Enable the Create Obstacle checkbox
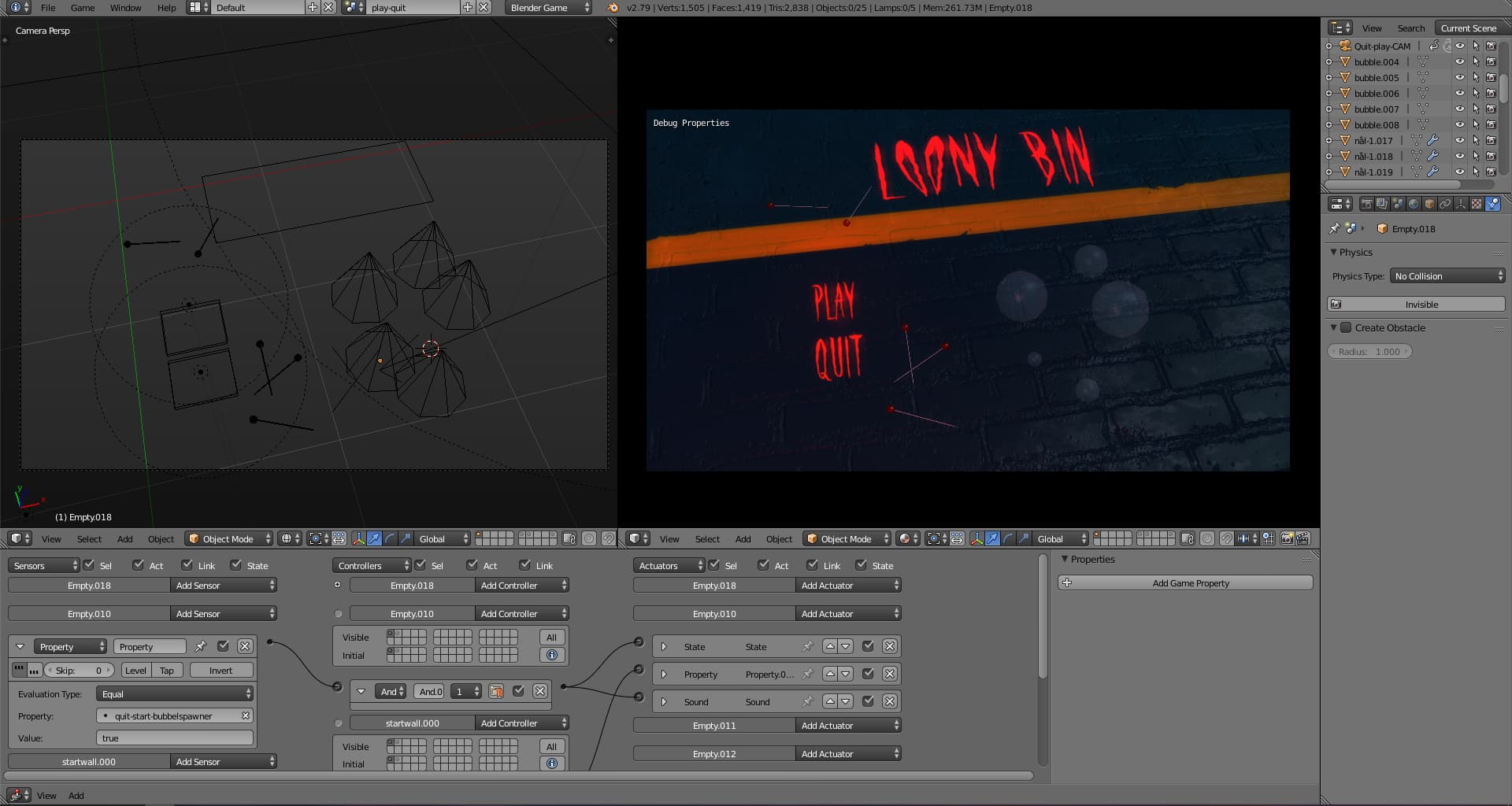Image resolution: width=1512 pixels, height=806 pixels. pos(1346,327)
